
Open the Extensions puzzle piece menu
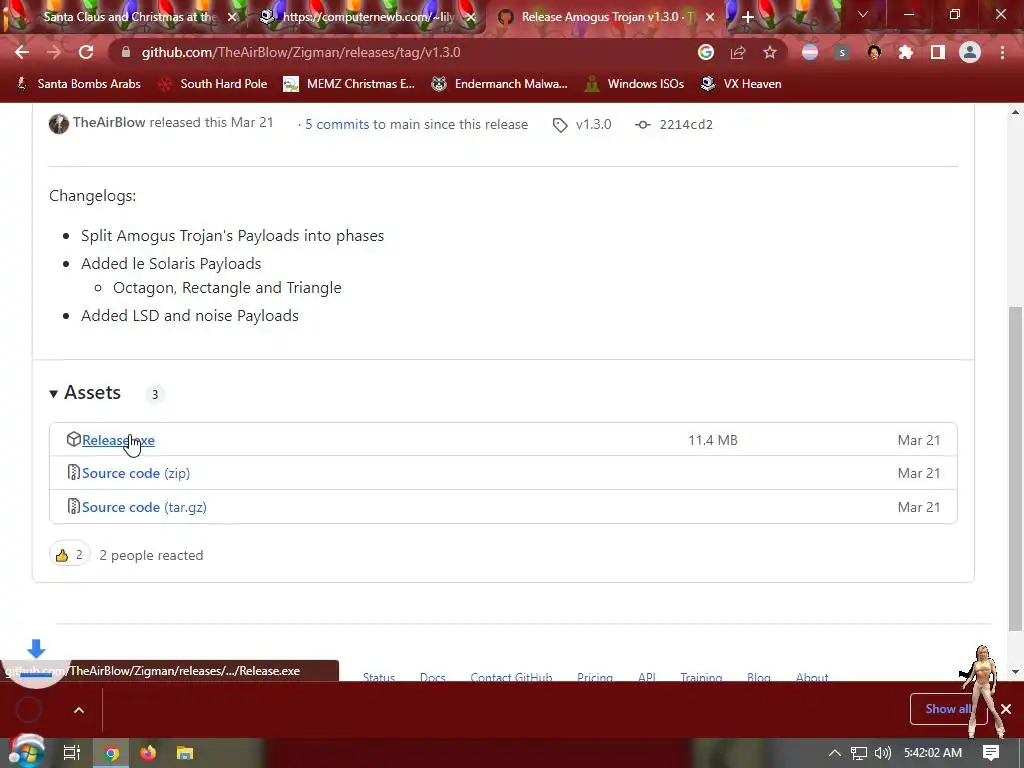pos(906,52)
